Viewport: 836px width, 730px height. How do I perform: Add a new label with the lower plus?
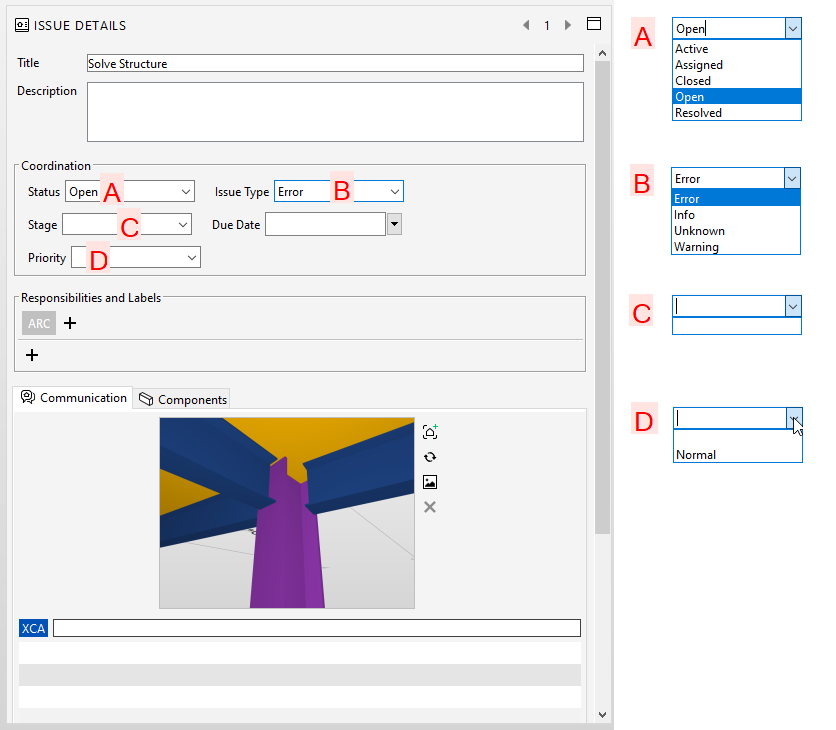(x=32, y=355)
